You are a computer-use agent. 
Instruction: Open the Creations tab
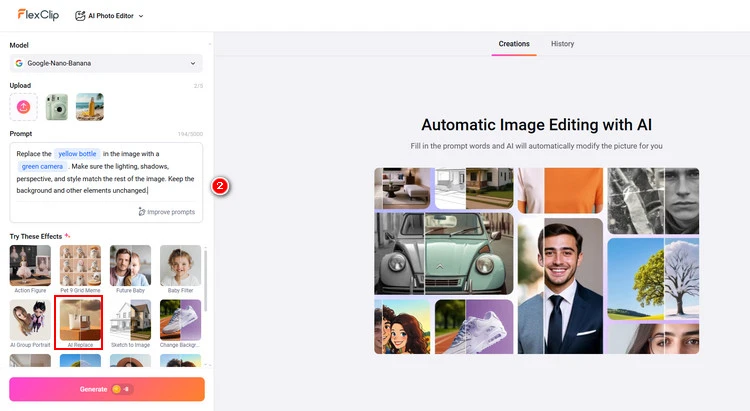coord(514,44)
